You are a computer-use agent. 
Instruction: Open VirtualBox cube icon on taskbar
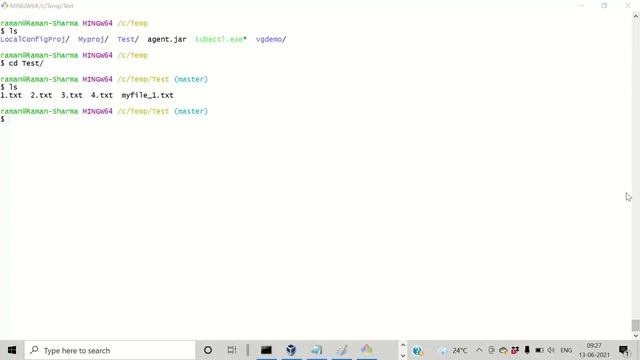pos(291,350)
